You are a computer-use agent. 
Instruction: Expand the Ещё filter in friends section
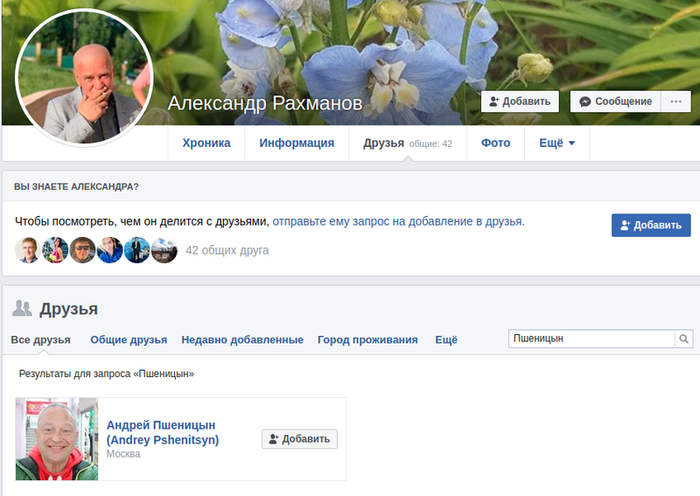point(446,340)
